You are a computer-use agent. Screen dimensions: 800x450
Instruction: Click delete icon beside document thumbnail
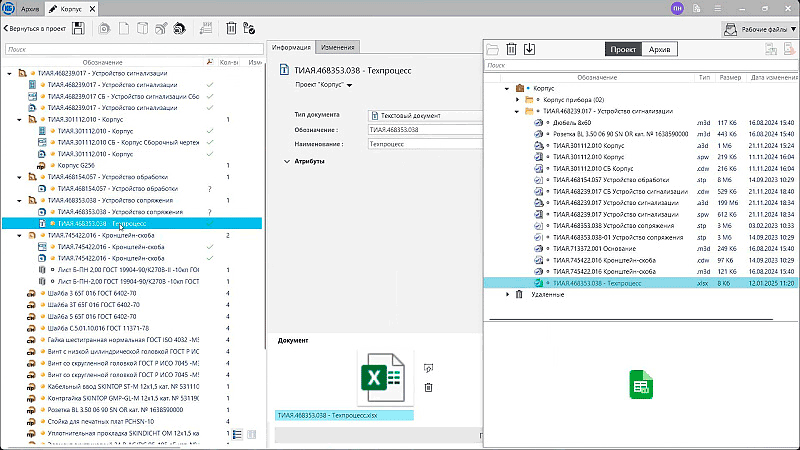429,388
